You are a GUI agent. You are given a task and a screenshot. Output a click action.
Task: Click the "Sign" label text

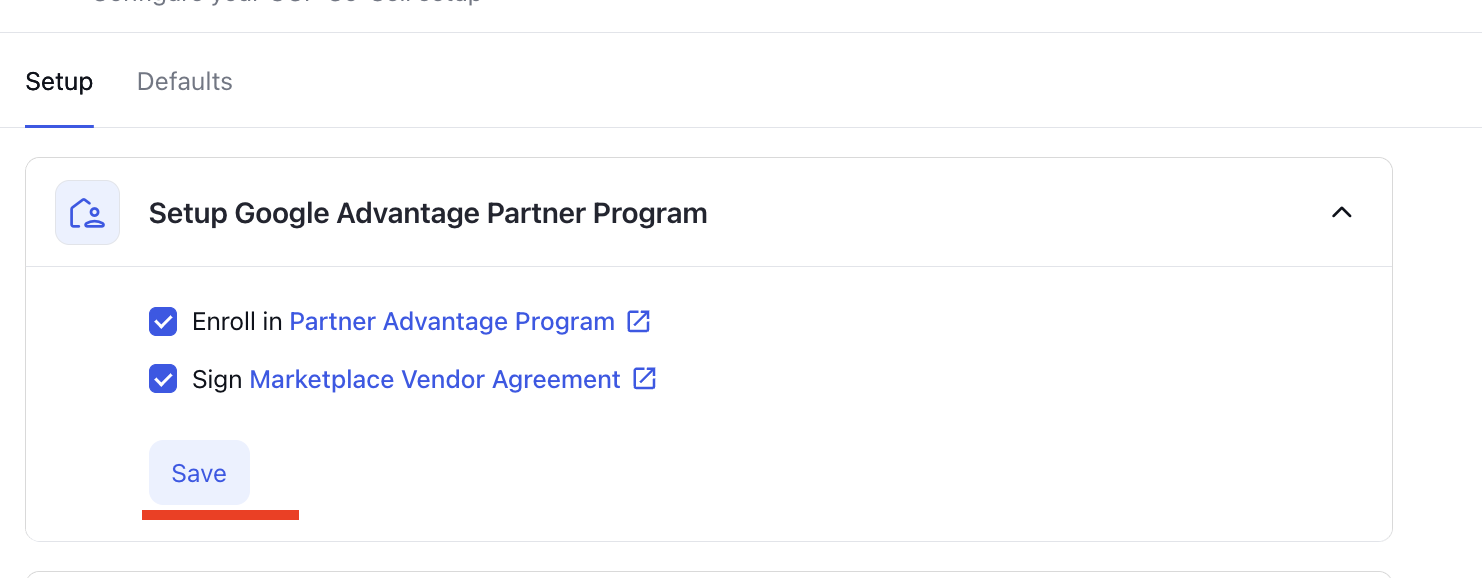(217, 380)
